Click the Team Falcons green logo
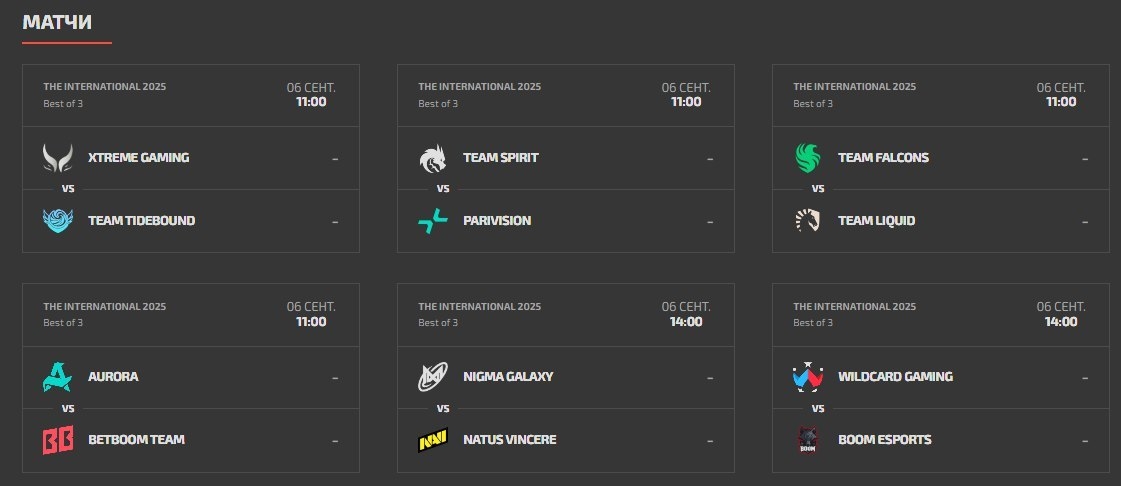Image resolution: width=1121 pixels, height=486 pixels. click(807, 158)
